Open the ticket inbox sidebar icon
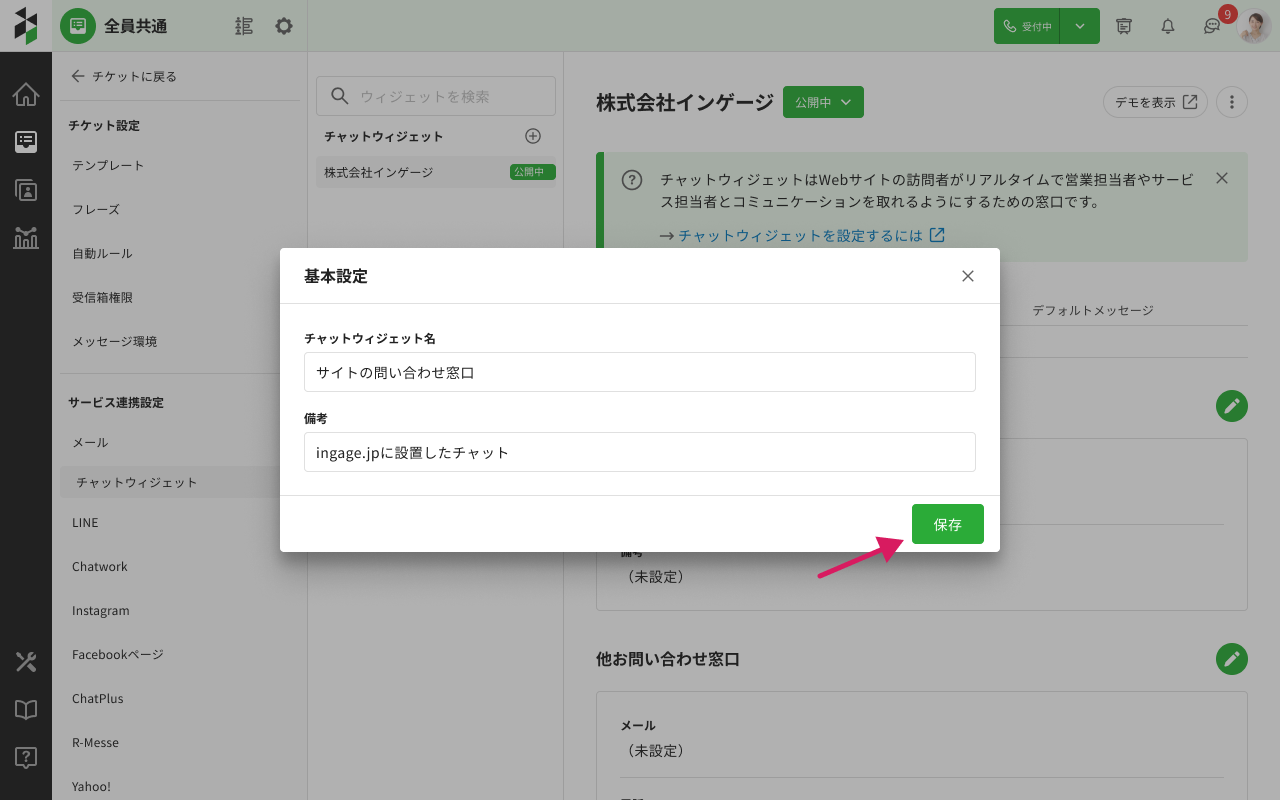The image size is (1280, 800). pyautogui.click(x=26, y=142)
